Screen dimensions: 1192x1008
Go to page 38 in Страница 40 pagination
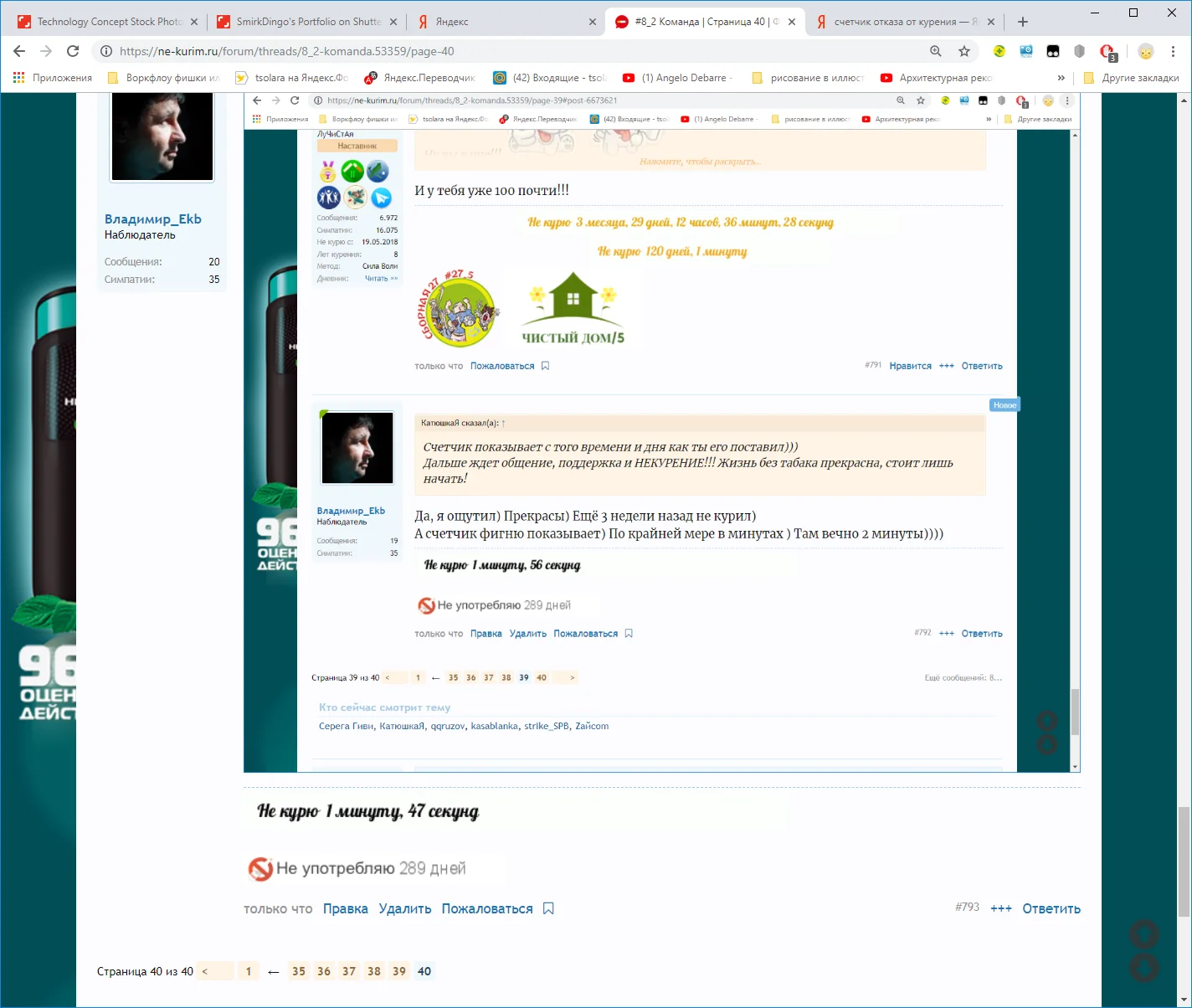pos(374,971)
